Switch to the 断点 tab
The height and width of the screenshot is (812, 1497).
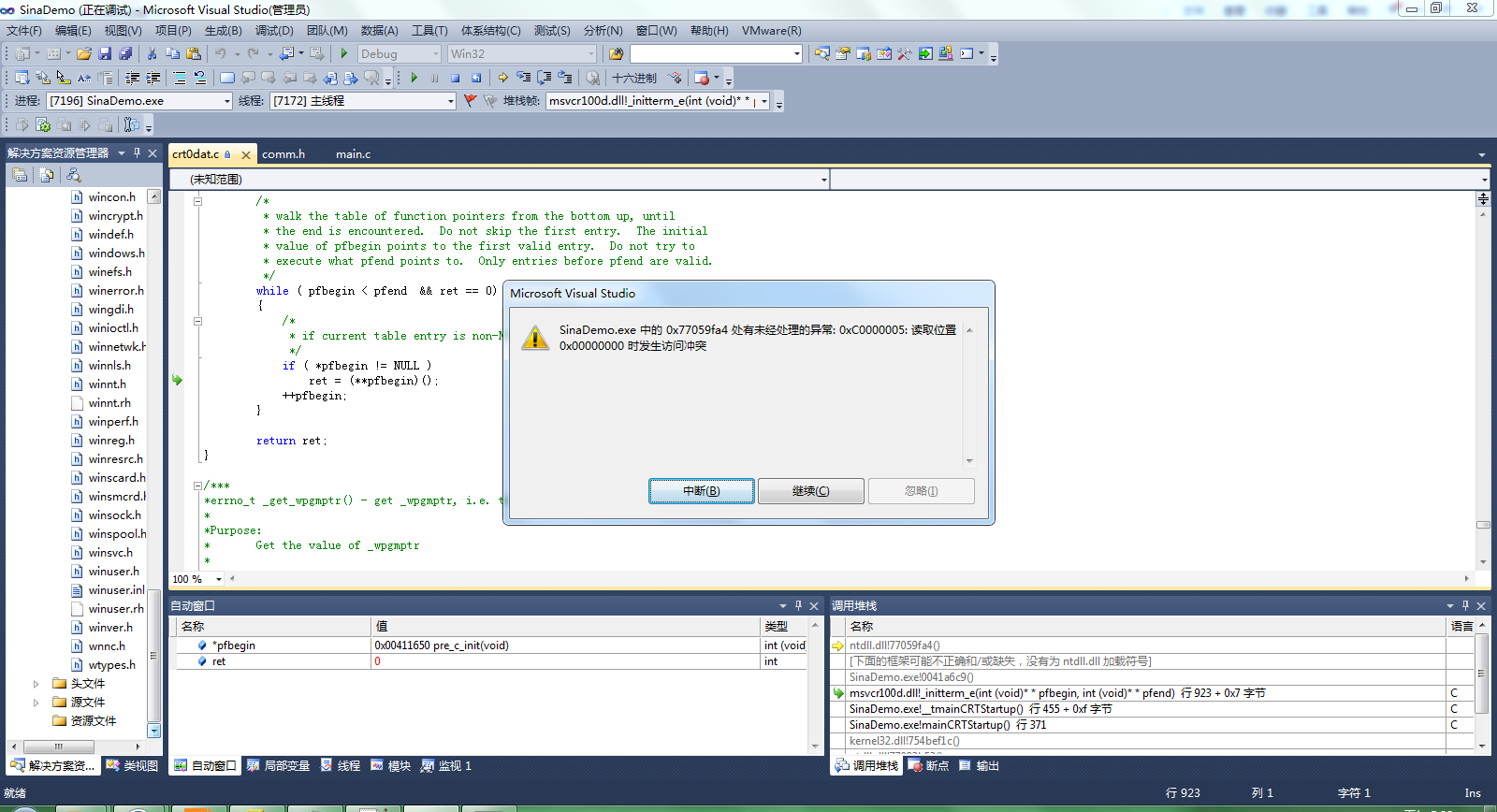coord(929,765)
